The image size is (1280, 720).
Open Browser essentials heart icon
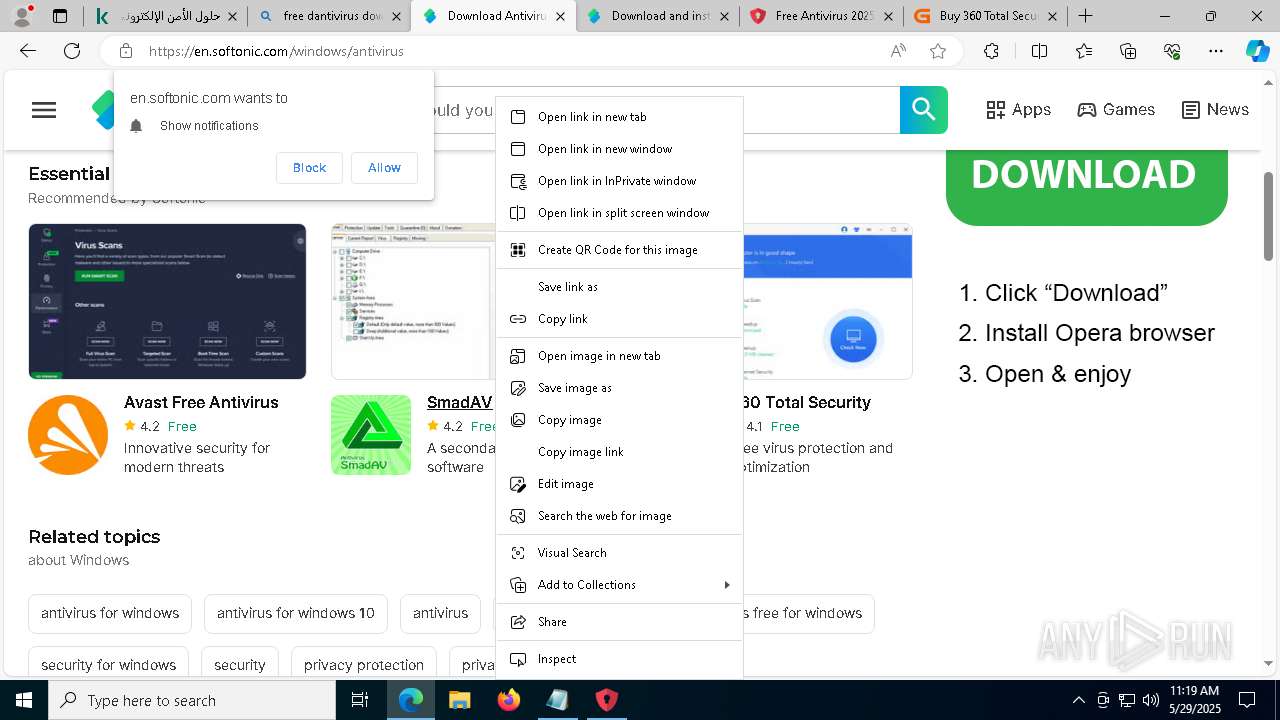(x=1172, y=51)
